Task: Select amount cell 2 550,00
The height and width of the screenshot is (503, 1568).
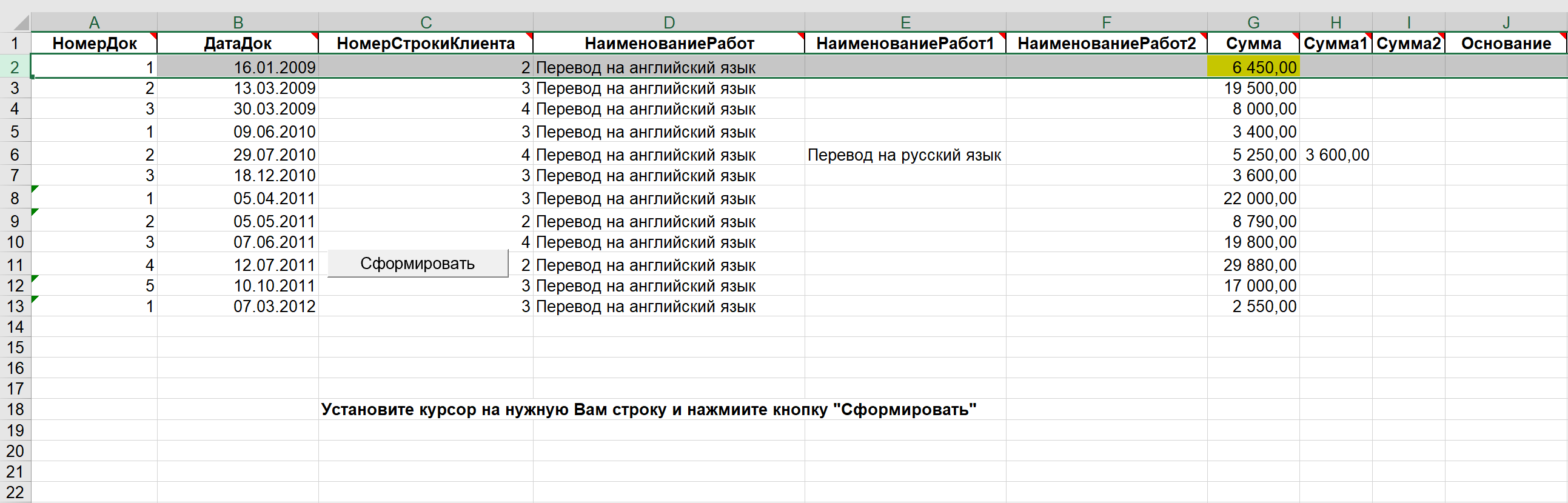Action: pyautogui.click(x=1253, y=306)
